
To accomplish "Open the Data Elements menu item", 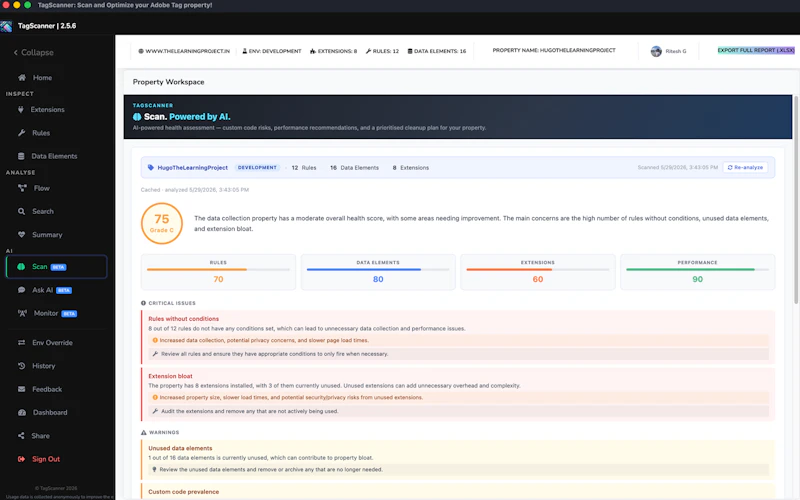I will 54,156.
